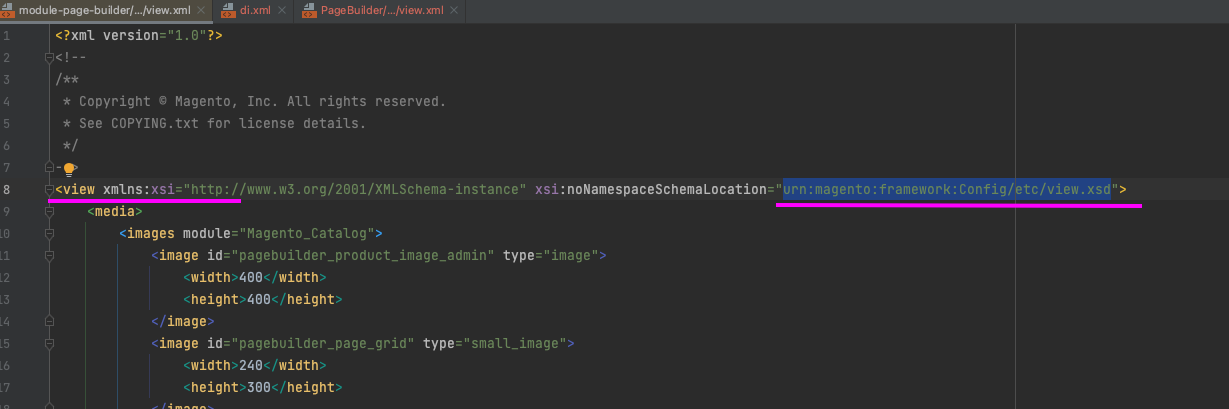This screenshot has height=409, width=1229.
Task: Collapse the comment block at line 2
Action: [49, 57]
